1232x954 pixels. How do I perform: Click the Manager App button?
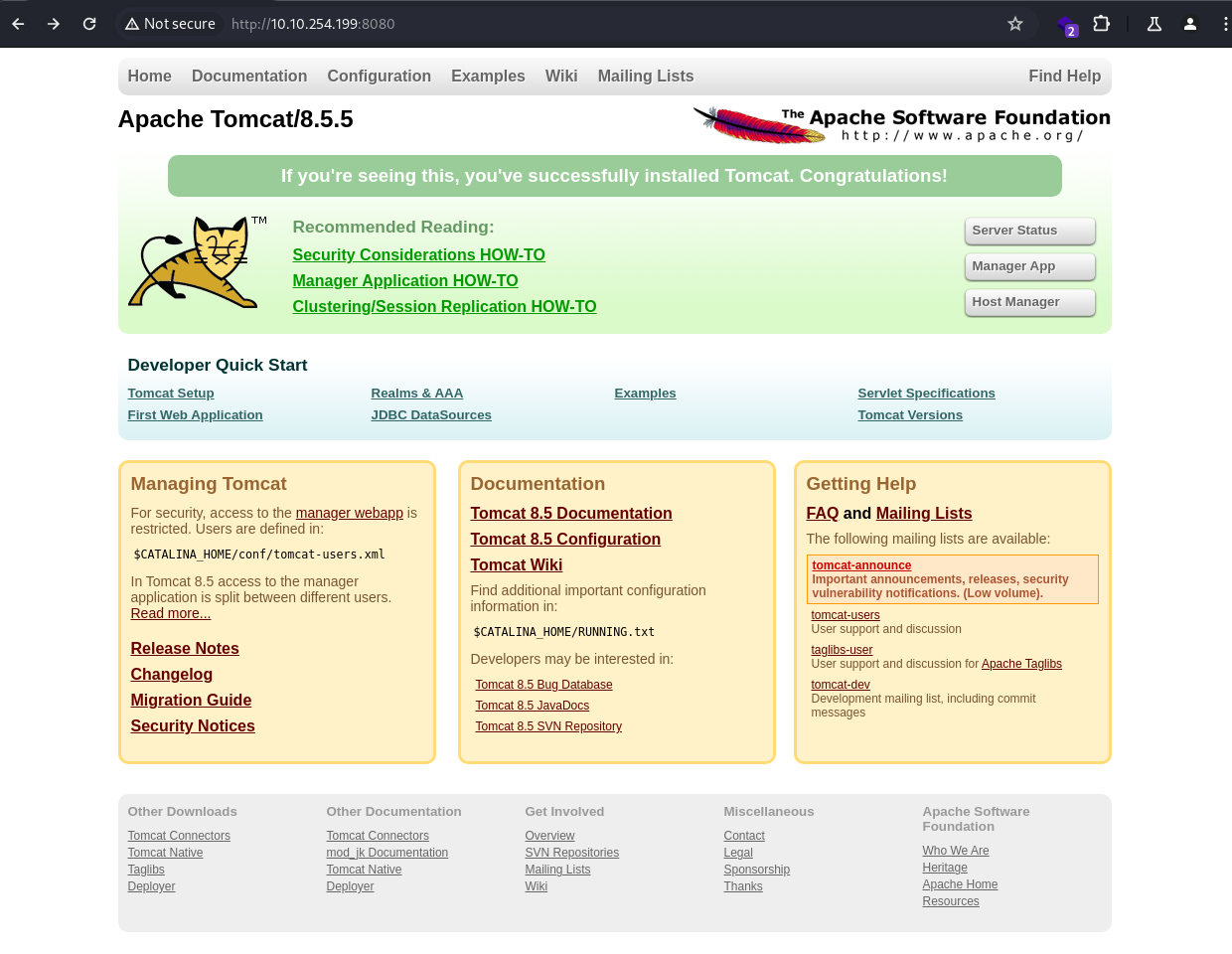1029,266
